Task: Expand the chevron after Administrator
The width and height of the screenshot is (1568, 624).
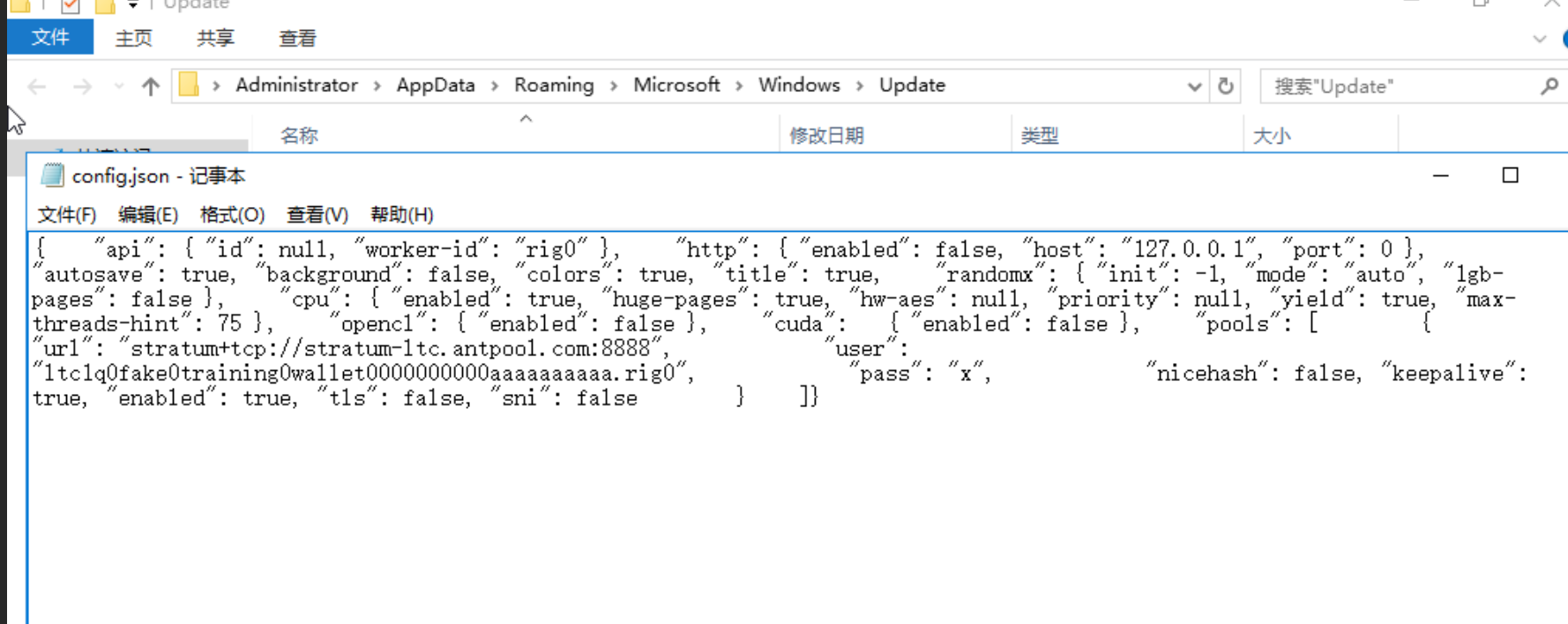Action: (x=377, y=85)
